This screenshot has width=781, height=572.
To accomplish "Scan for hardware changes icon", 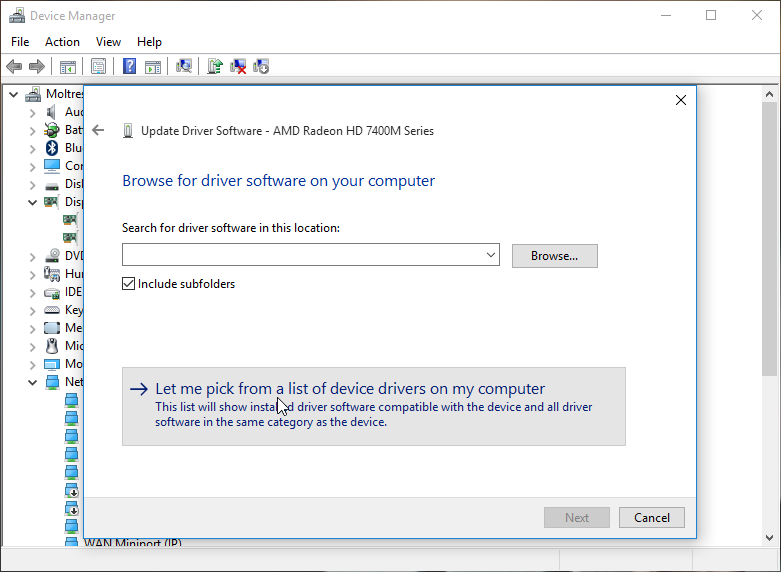I will [x=184, y=66].
